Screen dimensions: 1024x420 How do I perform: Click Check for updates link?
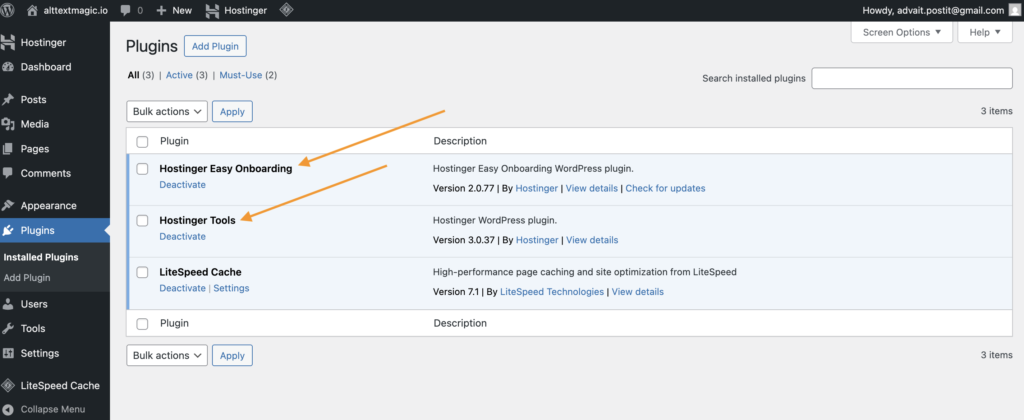pos(665,188)
